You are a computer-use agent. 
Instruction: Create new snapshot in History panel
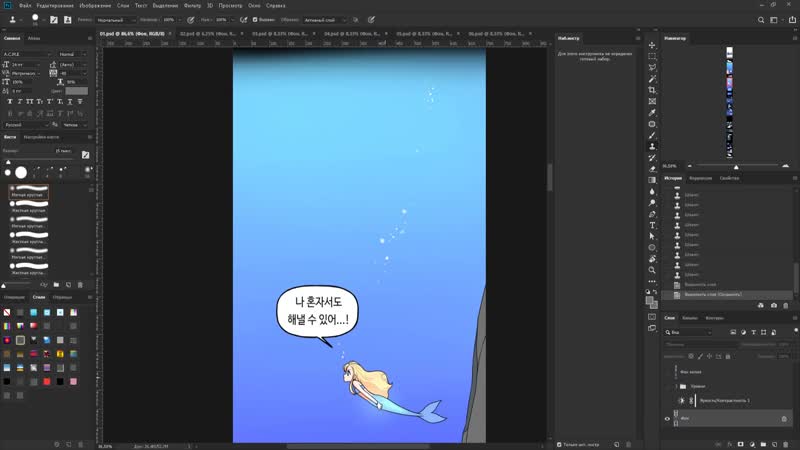pyautogui.click(x=774, y=305)
